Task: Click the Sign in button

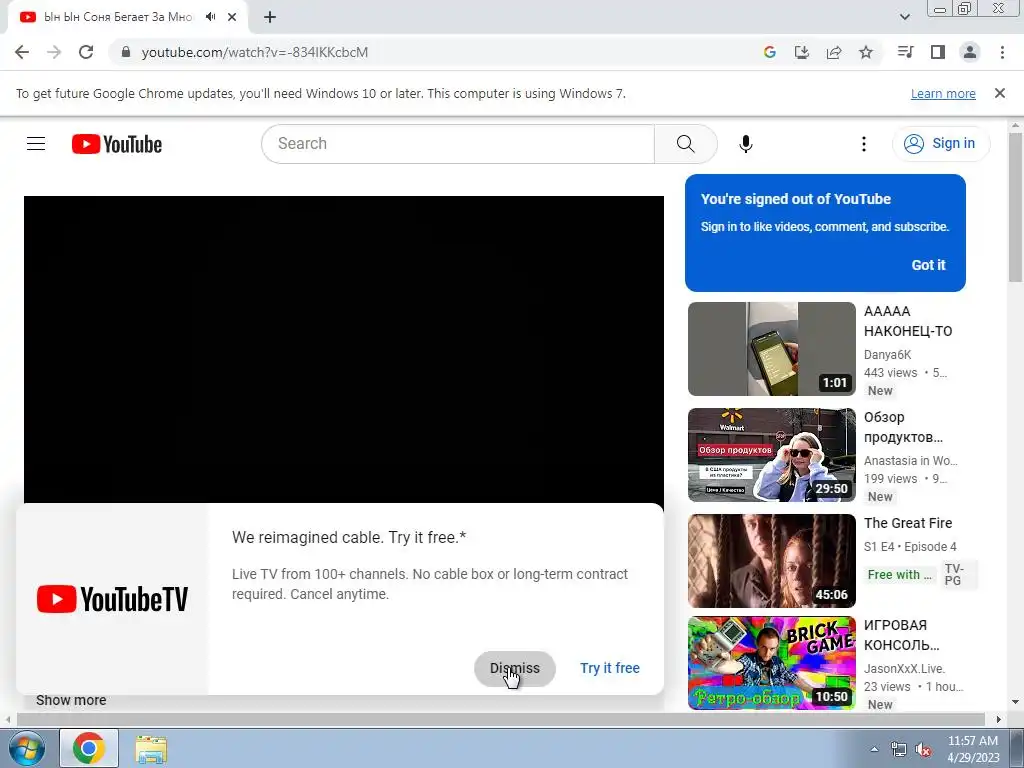Action: point(940,144)
